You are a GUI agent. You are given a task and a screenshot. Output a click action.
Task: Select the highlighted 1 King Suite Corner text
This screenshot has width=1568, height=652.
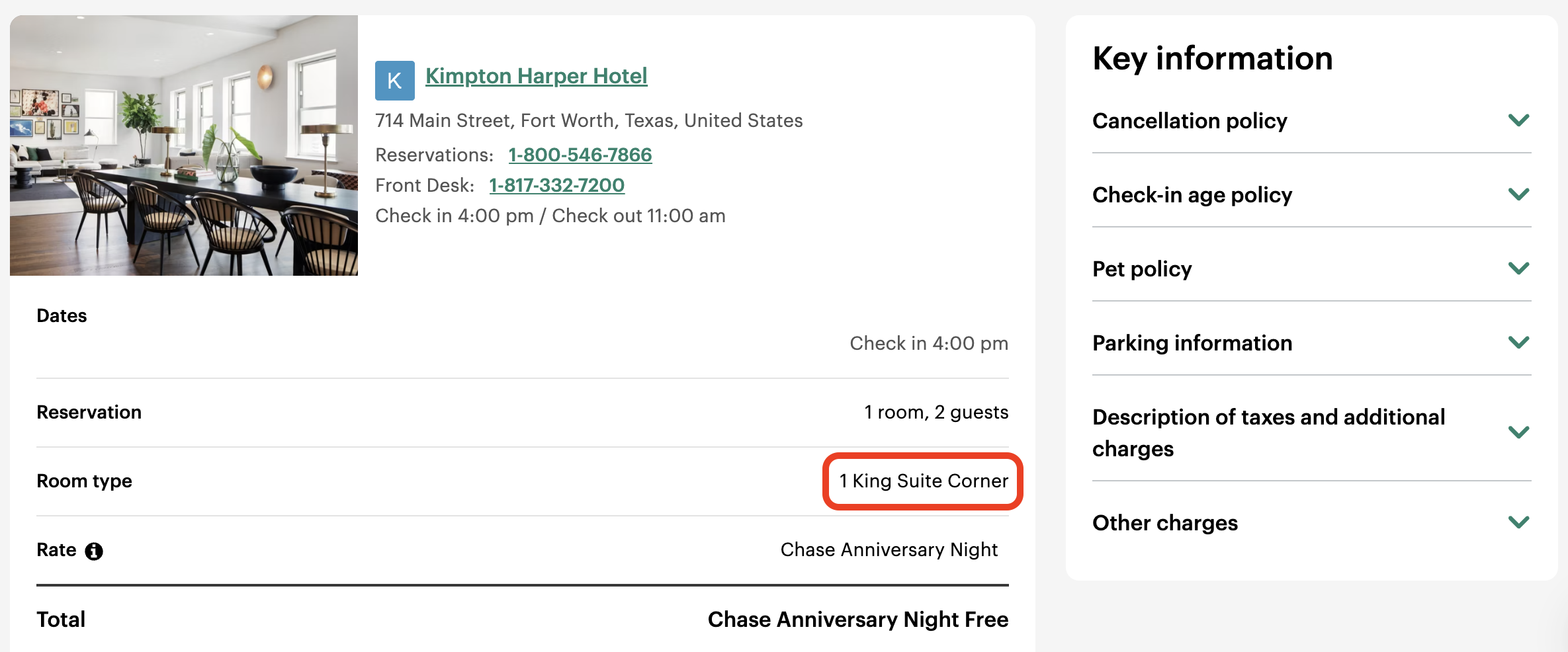point(924,481)
